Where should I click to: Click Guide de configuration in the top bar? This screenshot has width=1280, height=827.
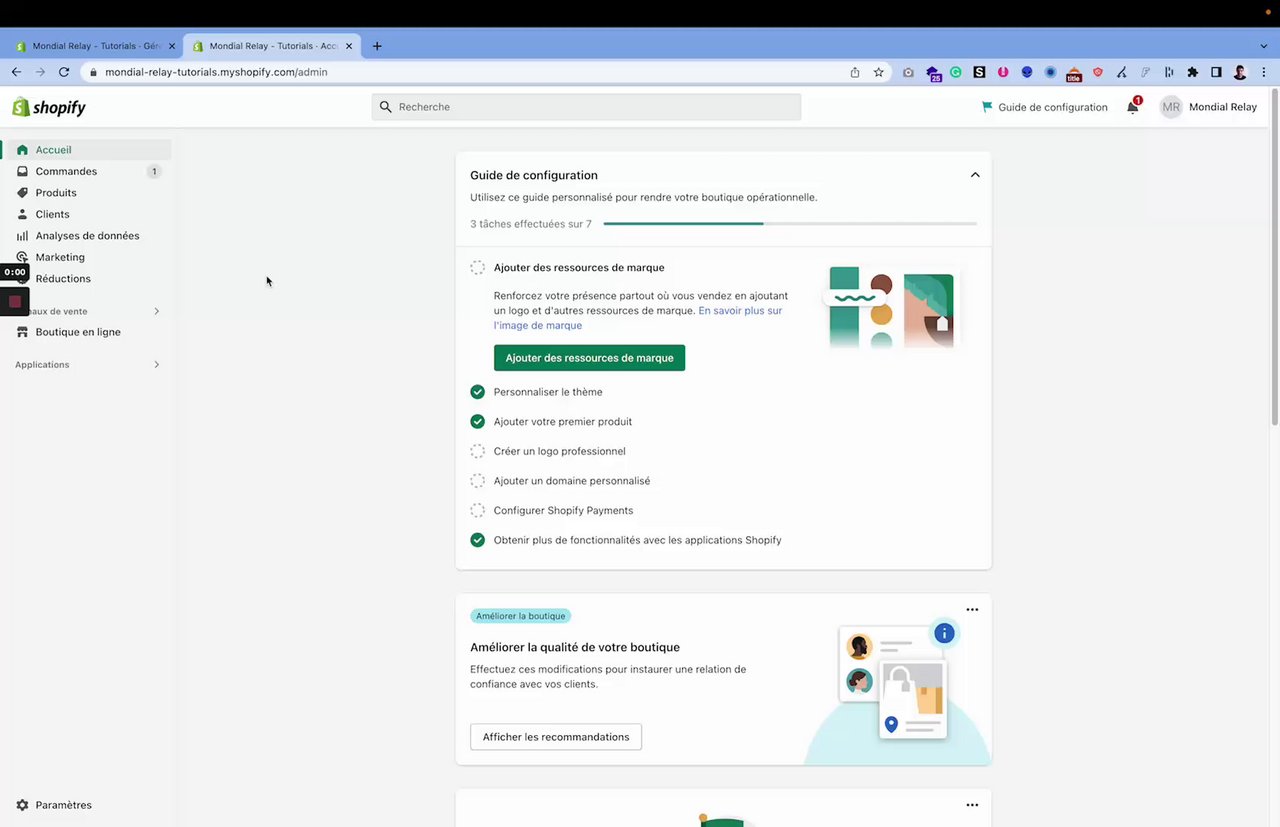click(1044, 107)
